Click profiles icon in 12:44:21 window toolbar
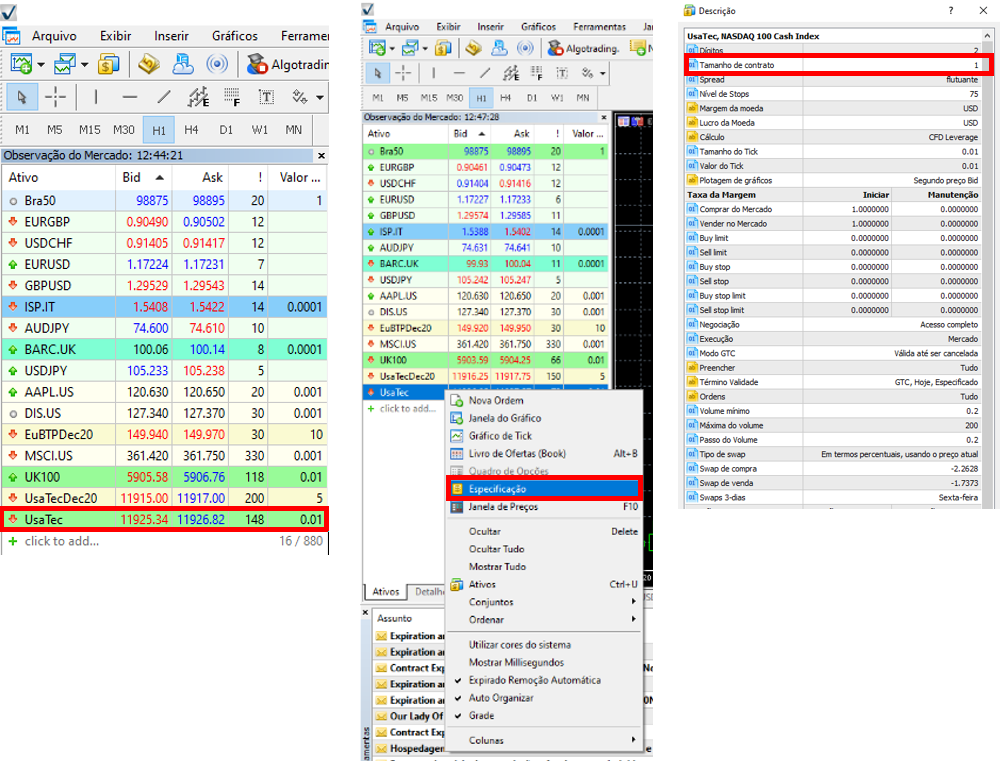This screenshot has height=772, width=1001. (x=64, y=64)
